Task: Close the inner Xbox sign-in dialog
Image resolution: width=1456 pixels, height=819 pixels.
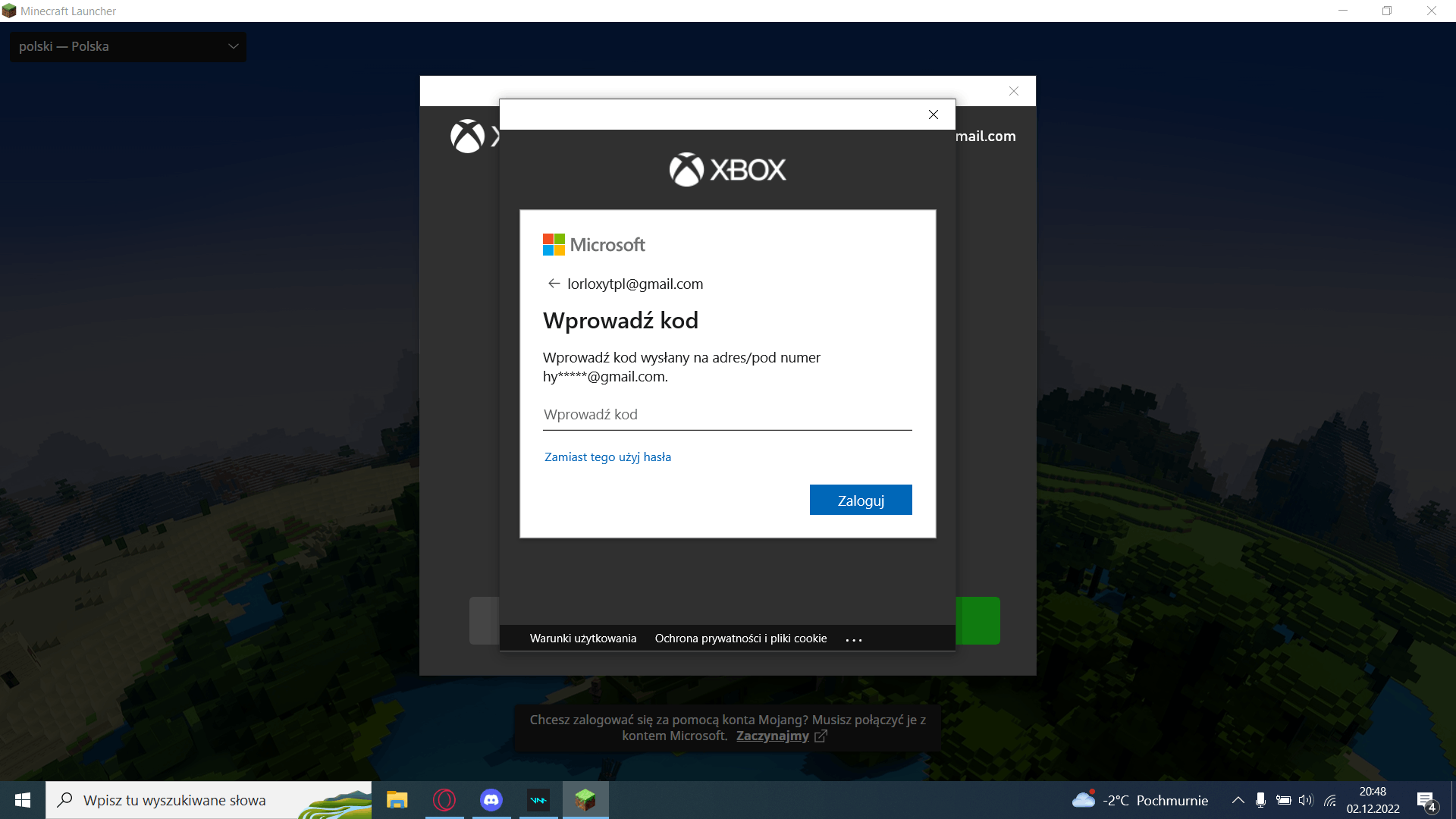Action: pyautogui.click(x=934, y=115)
